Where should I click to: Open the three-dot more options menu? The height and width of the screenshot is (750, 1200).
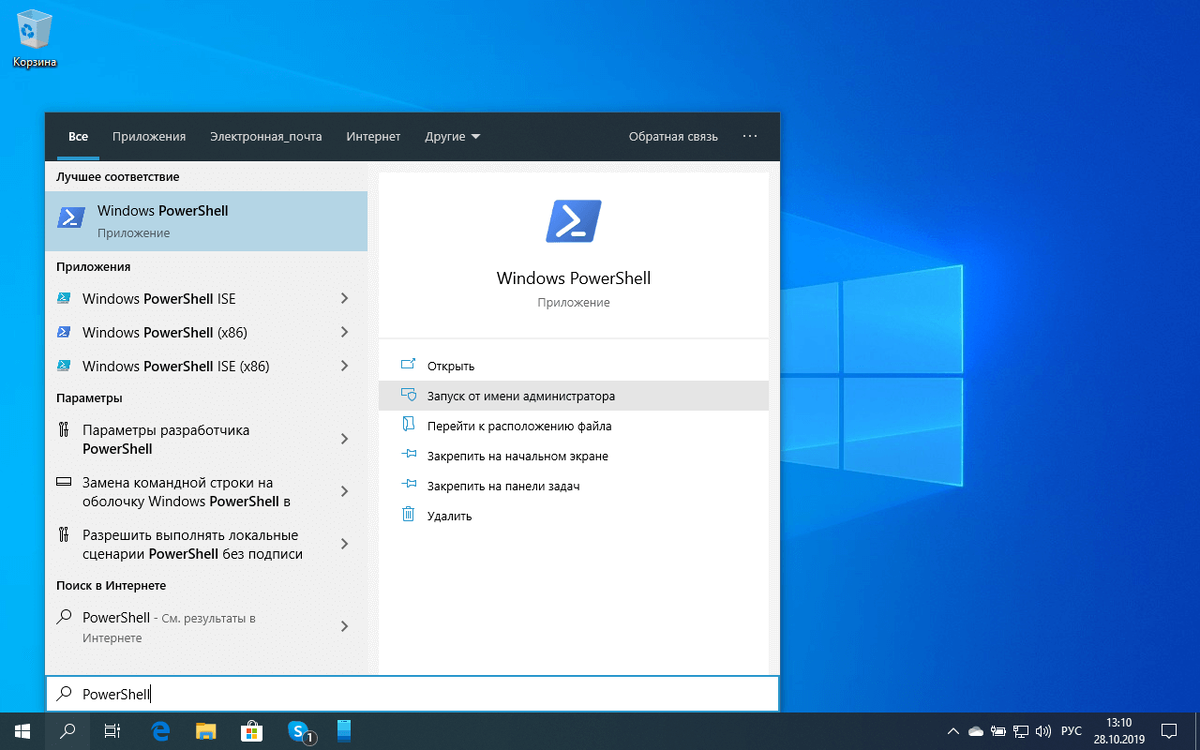click(x=750, y=136)
